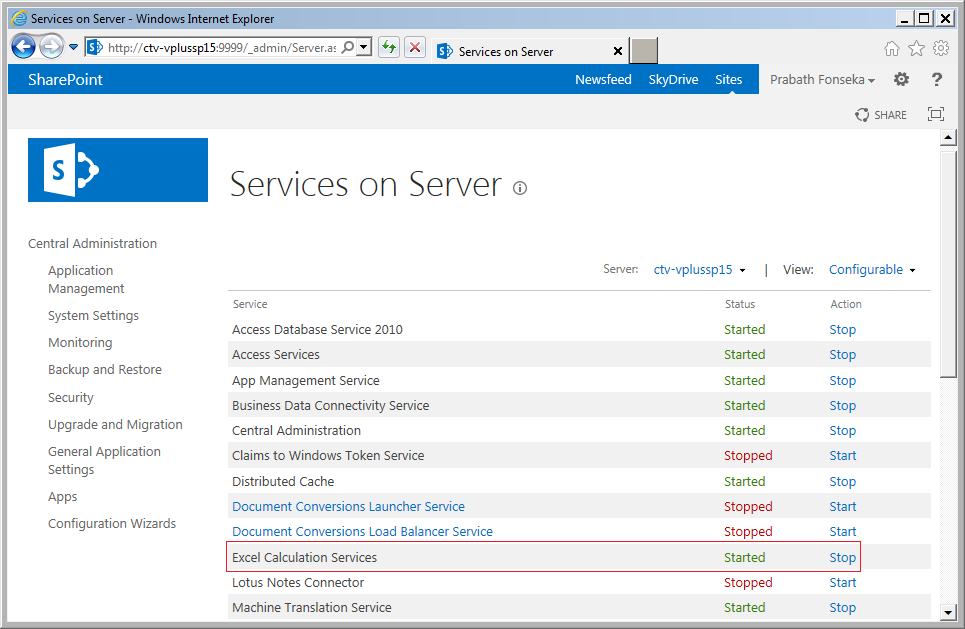This screenshot has width=965, height=629.
Task: Stop loading with the red X icon
Action: click(415, 47)
